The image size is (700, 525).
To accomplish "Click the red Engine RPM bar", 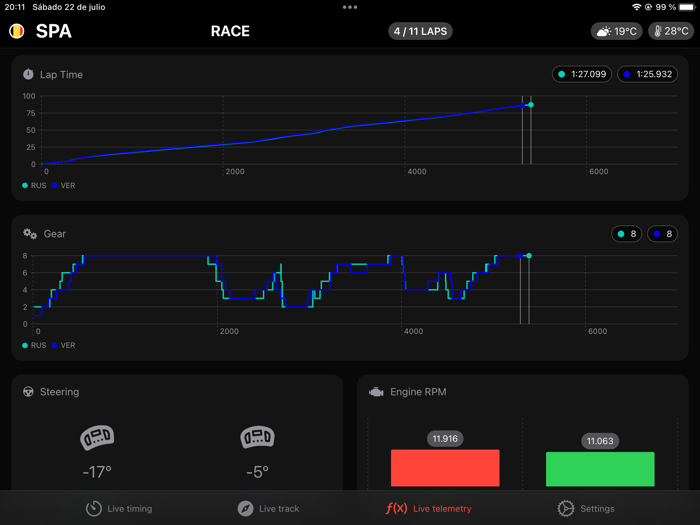I will point(445,468).
